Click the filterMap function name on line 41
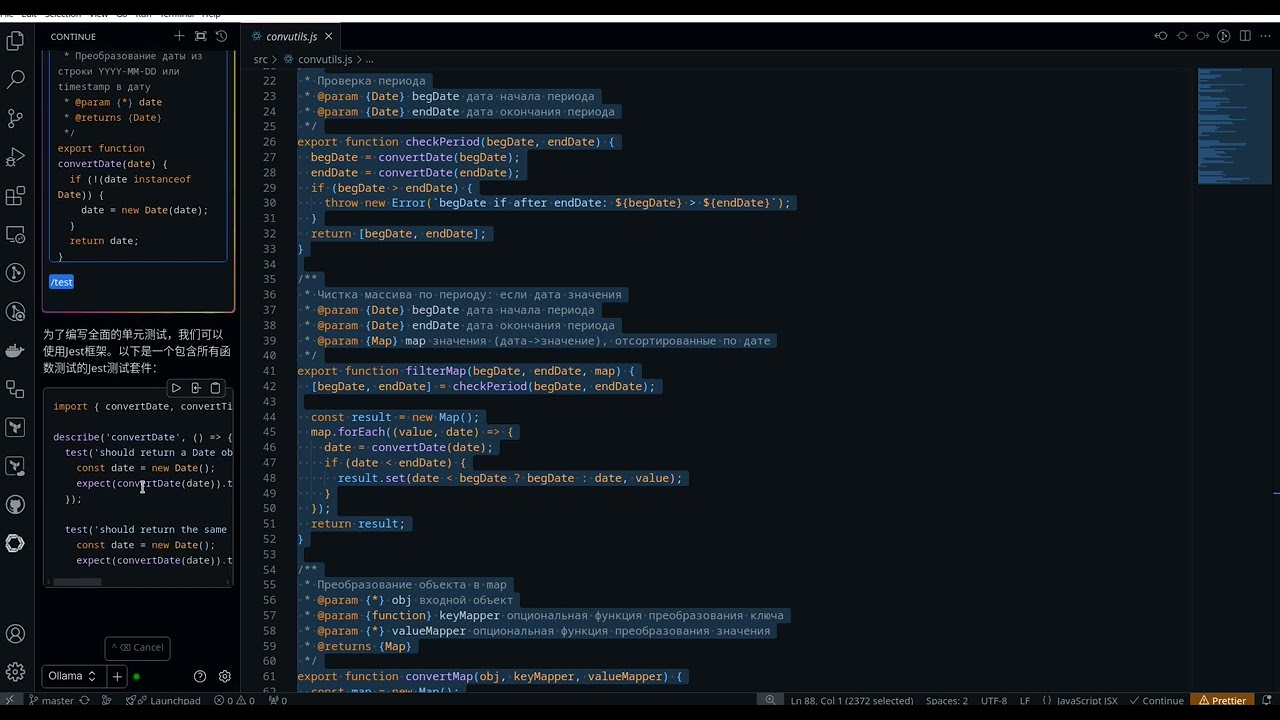This screenshot has height=720, width=1280. click(x=435, y=371)
